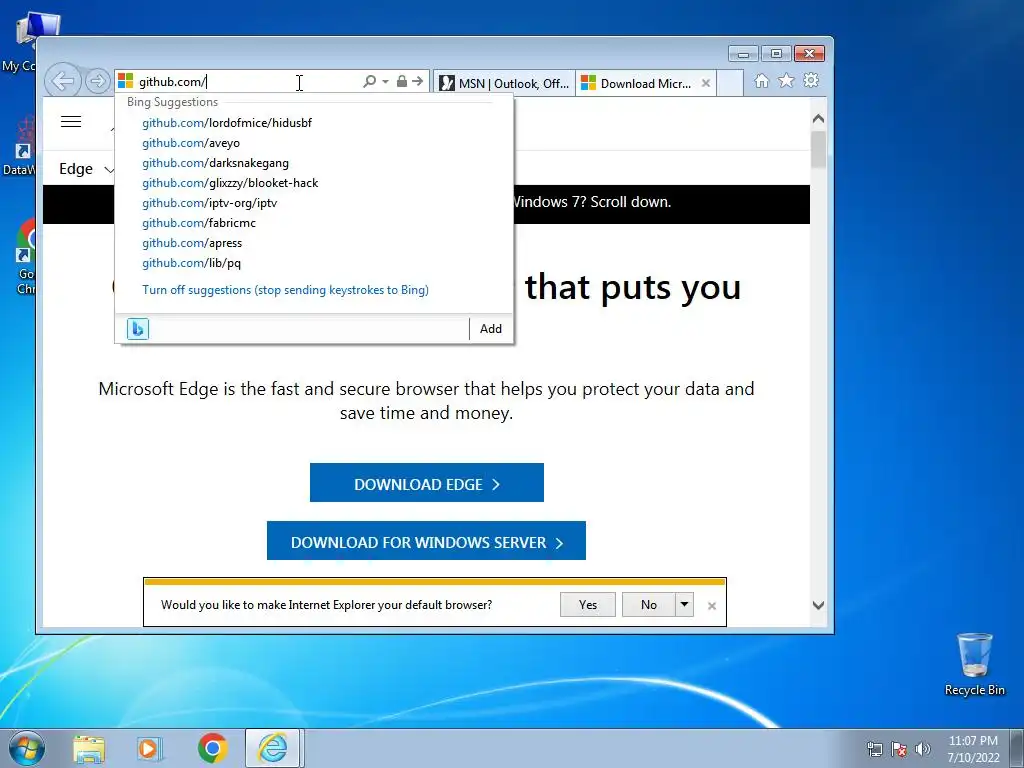
Task: Click network status tray icon
Action: [x=874, y=749]
